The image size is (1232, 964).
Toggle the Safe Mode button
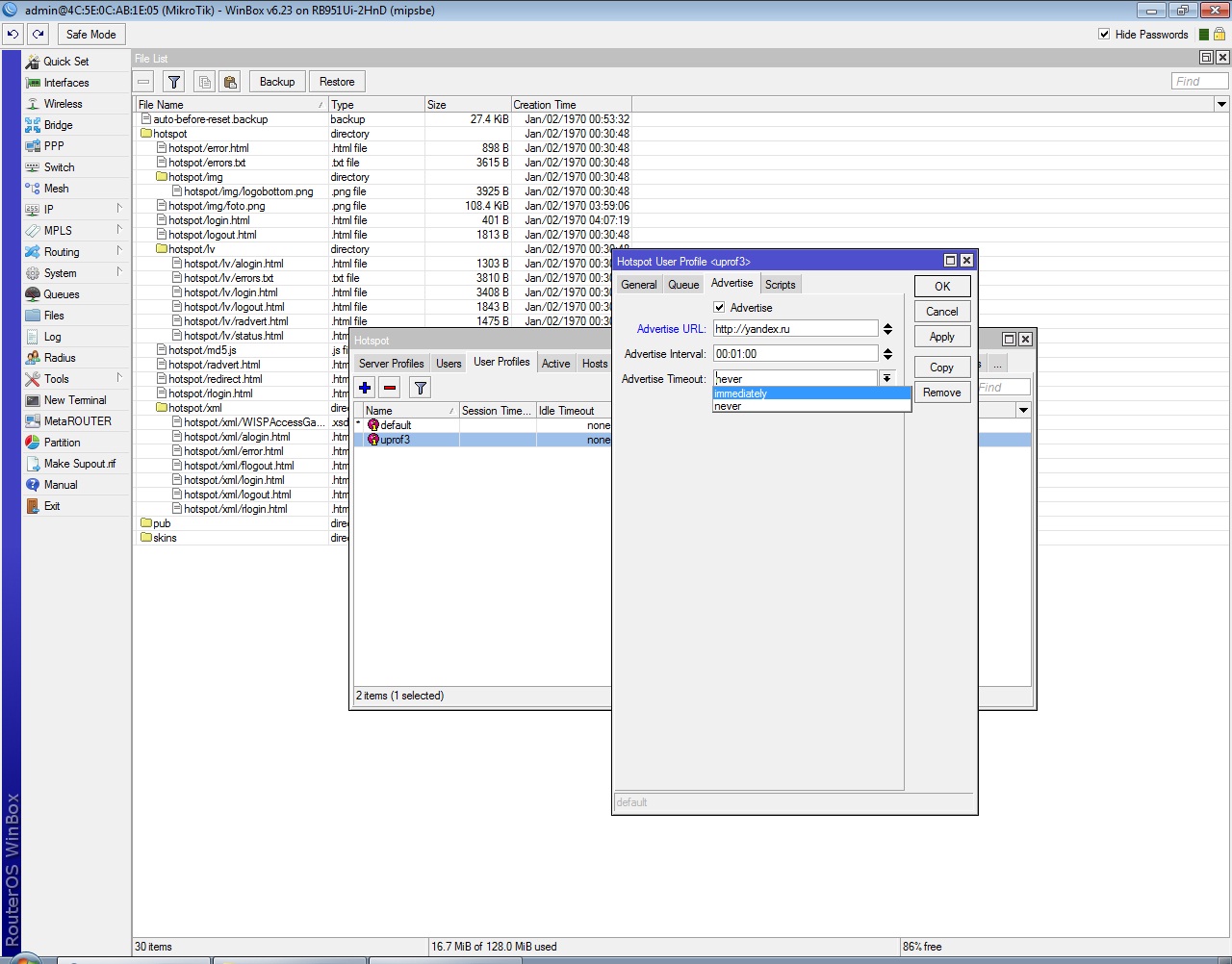coord(90,35)
